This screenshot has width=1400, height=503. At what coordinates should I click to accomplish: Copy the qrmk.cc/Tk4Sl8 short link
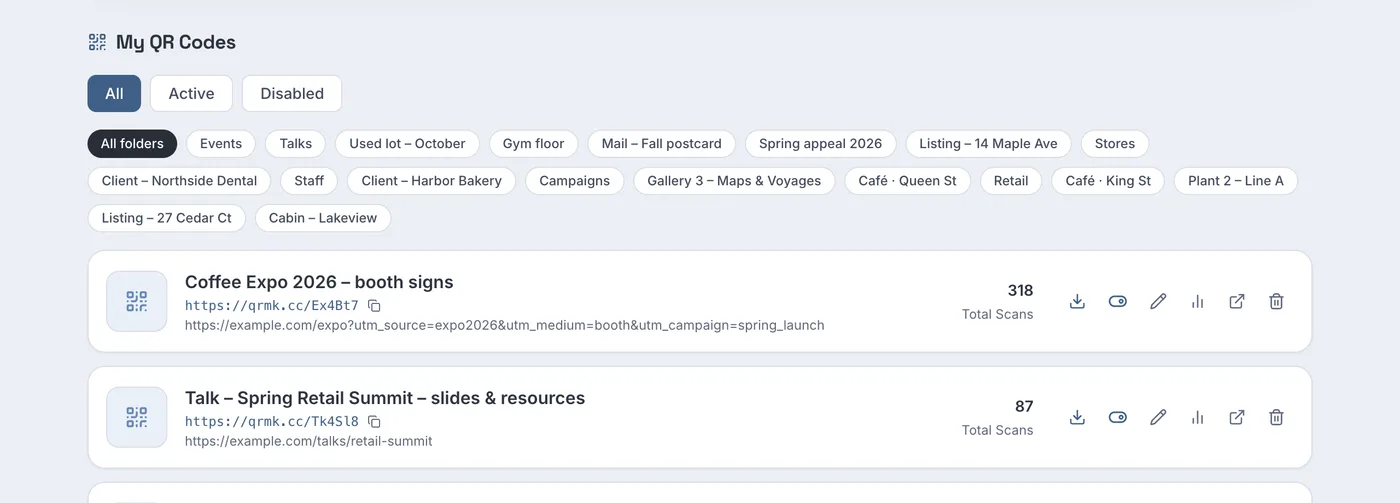374,421
